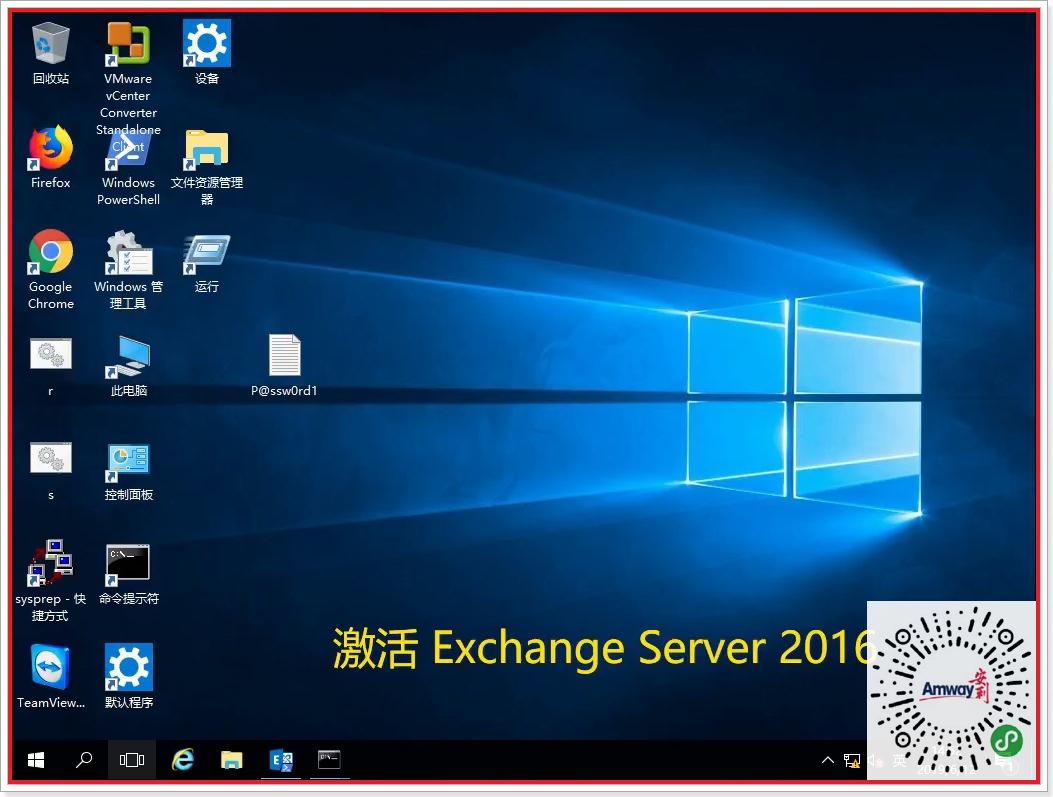Select the sysprep - 快捷方式 shortcut

click(50, 581)
